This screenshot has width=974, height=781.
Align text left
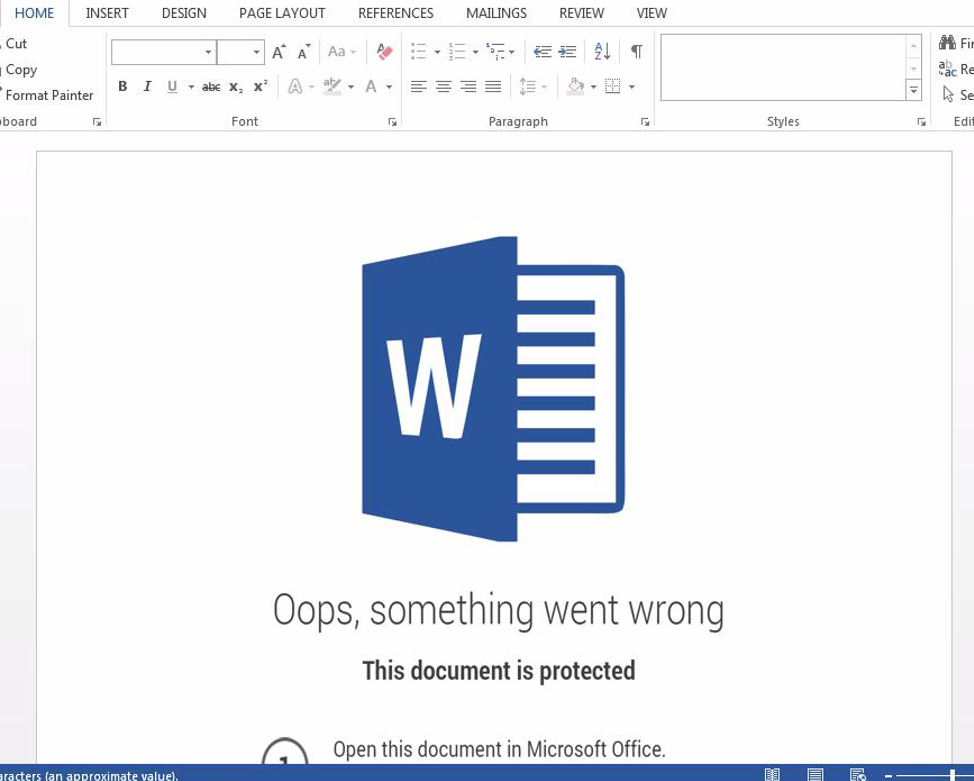pos(419,86)
